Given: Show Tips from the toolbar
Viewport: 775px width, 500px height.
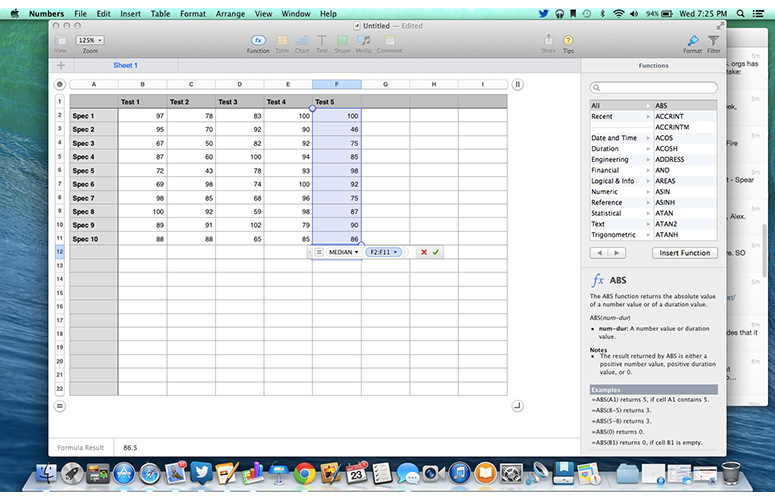Looking at the screenshot, I should (568, 43).
